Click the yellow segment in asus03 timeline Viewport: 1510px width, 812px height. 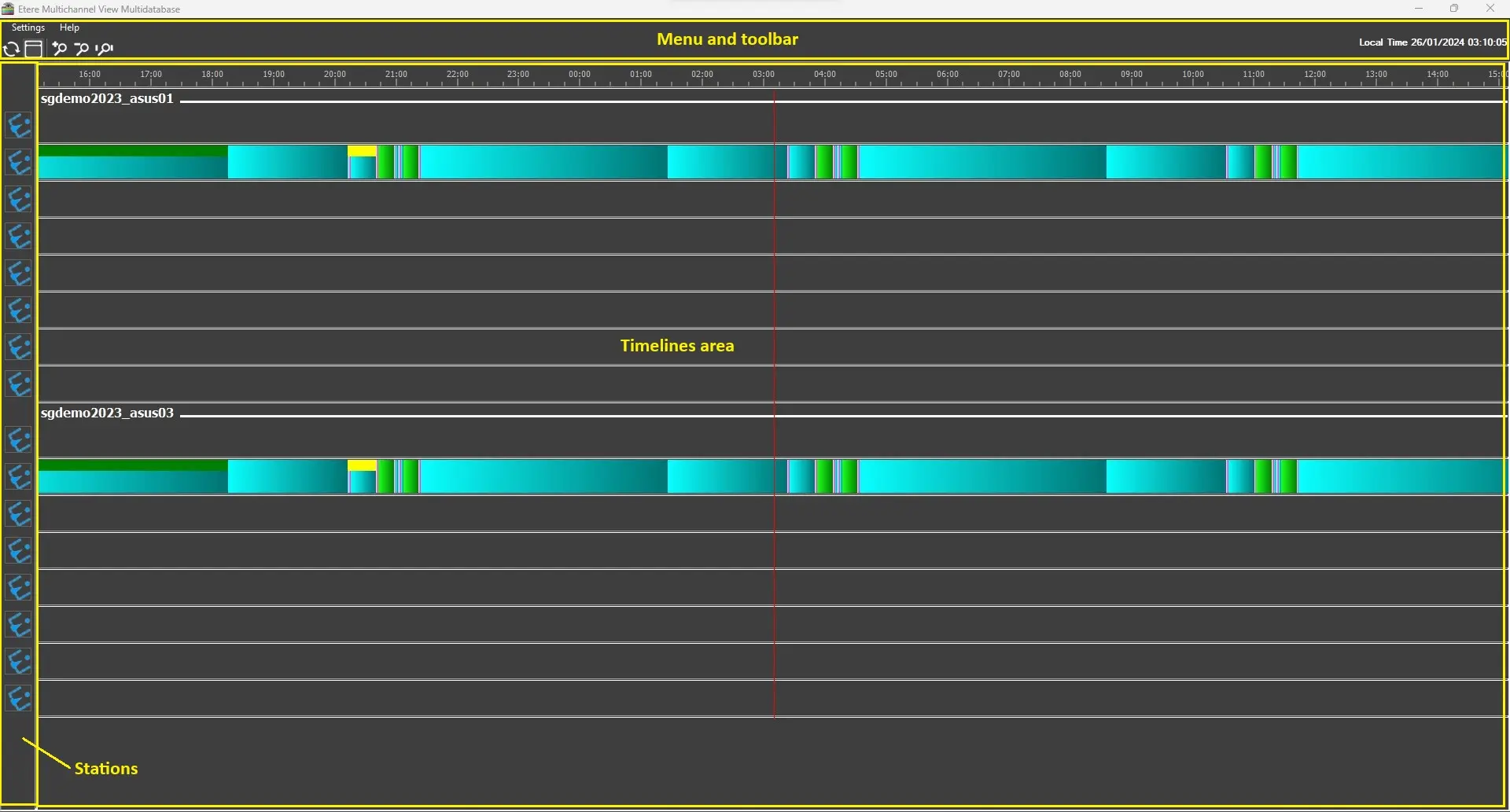(x=362, y=465)
